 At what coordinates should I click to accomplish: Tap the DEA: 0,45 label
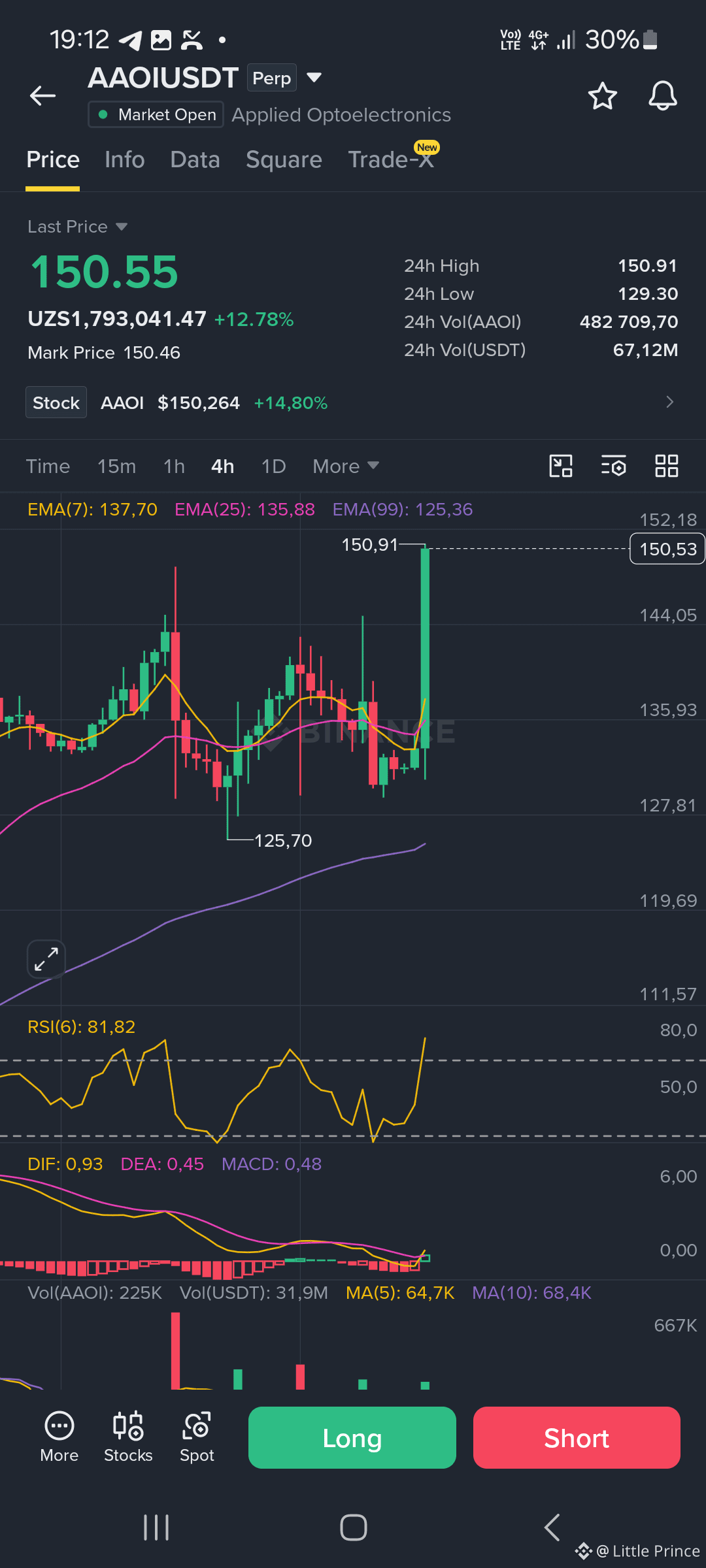pos(162,1164)
